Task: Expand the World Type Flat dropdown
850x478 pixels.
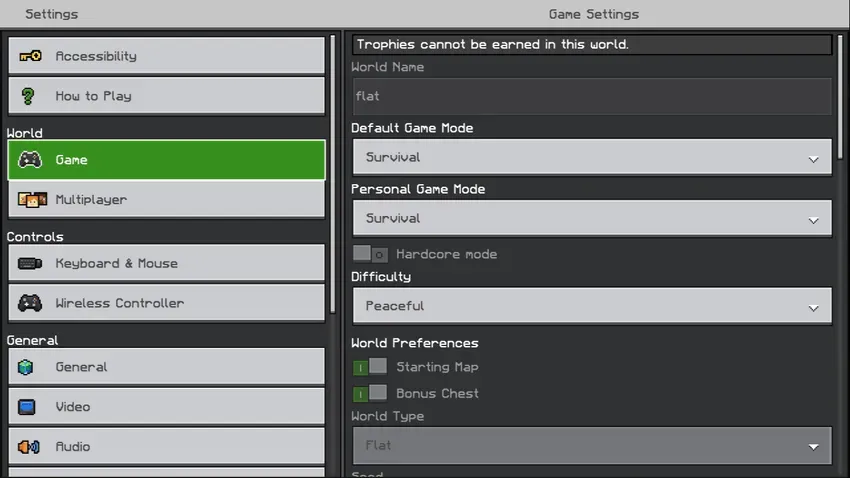Action: click(592, 445)
